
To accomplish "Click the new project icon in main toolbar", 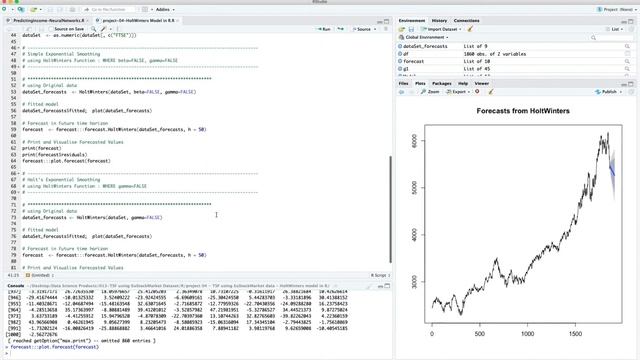I will pos(20,9).
